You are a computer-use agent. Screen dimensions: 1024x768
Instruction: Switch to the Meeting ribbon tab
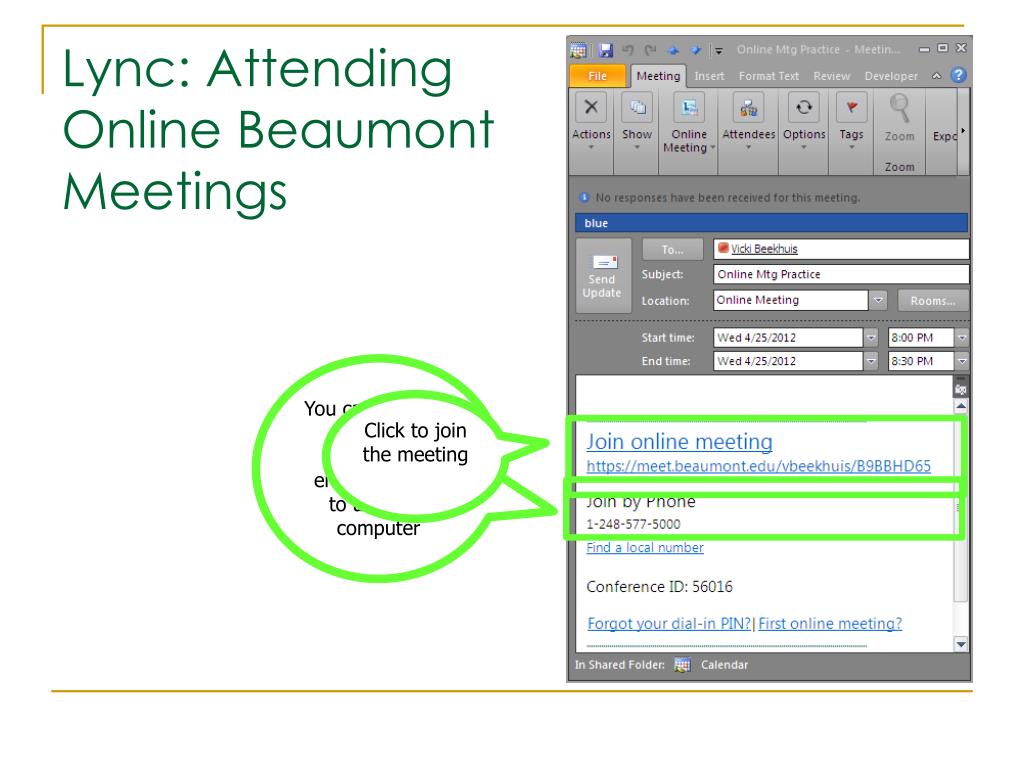tap(658, 76)
